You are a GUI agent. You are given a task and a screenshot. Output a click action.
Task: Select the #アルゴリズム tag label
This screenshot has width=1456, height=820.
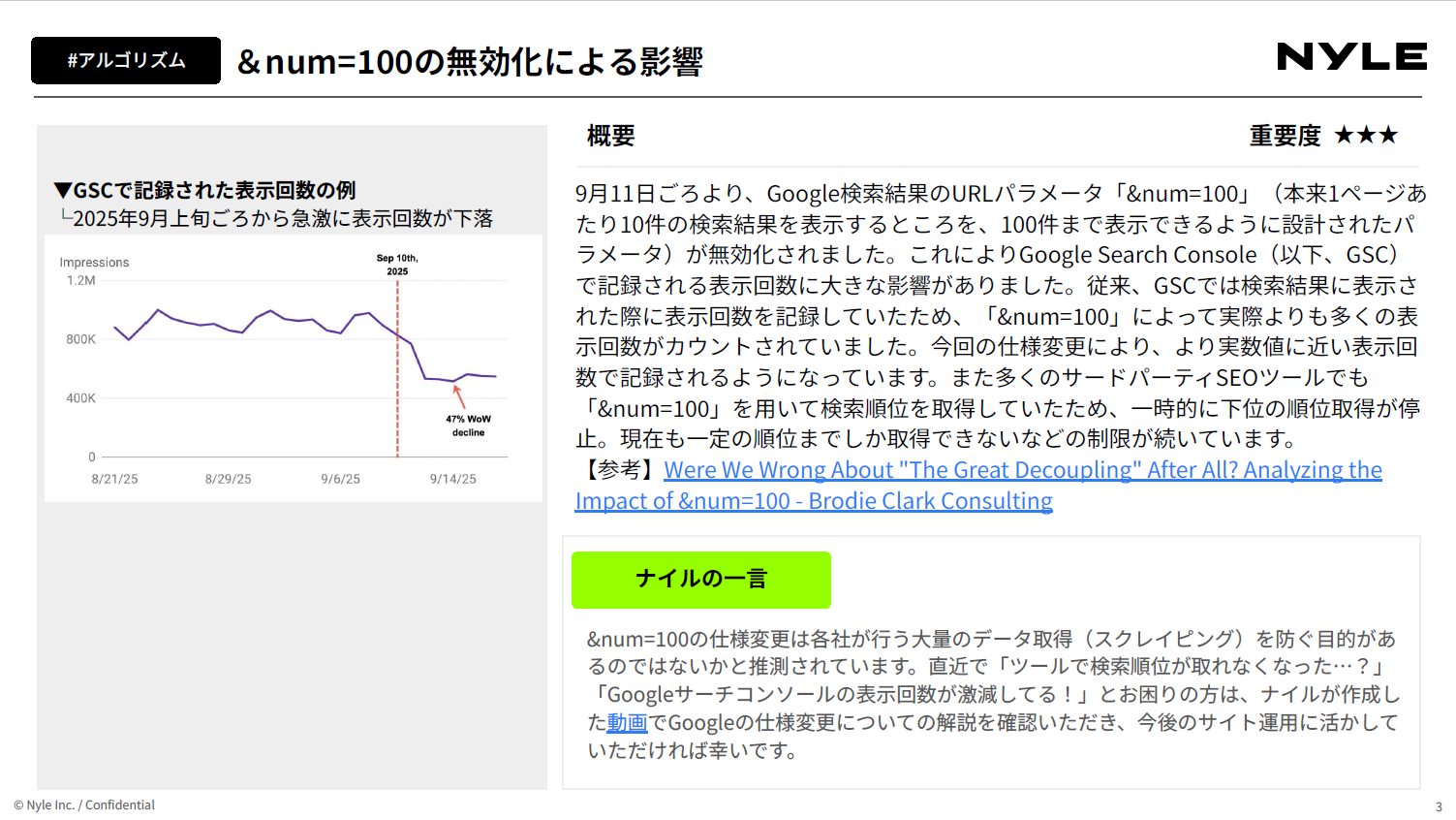(x=126, y=61)
